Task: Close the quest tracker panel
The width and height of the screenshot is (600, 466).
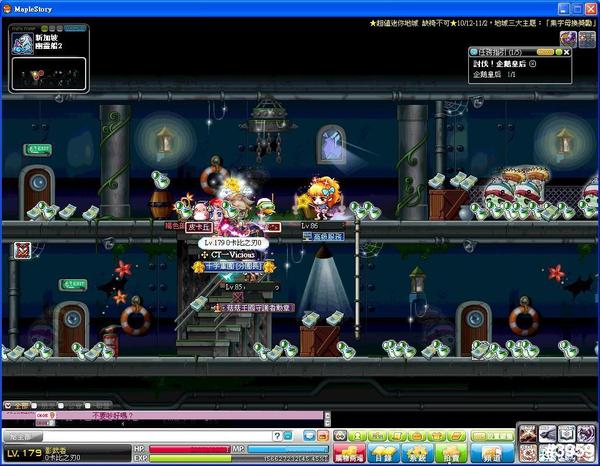Action: 567,52
